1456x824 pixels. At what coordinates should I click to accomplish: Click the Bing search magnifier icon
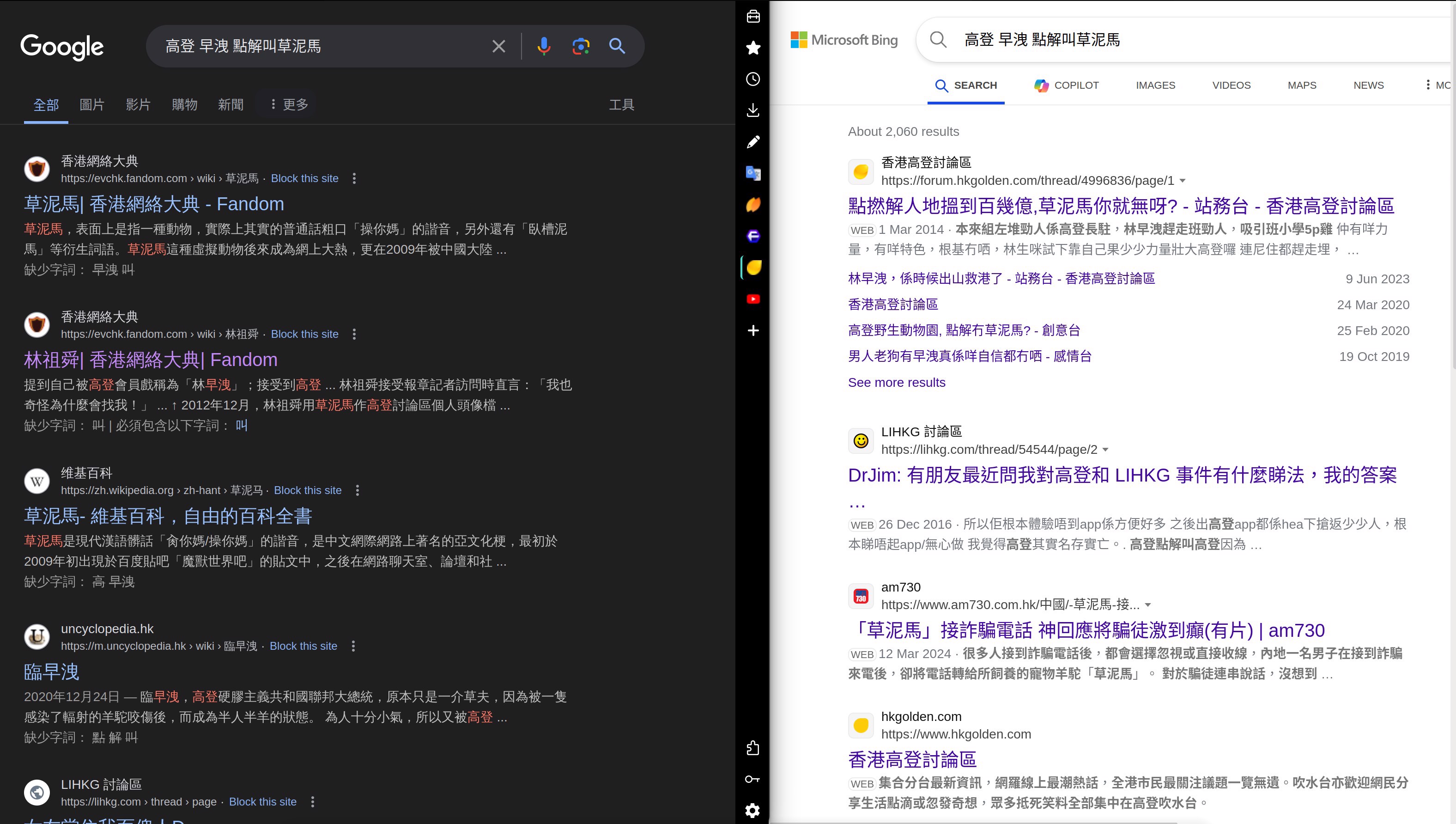[938, 40]
